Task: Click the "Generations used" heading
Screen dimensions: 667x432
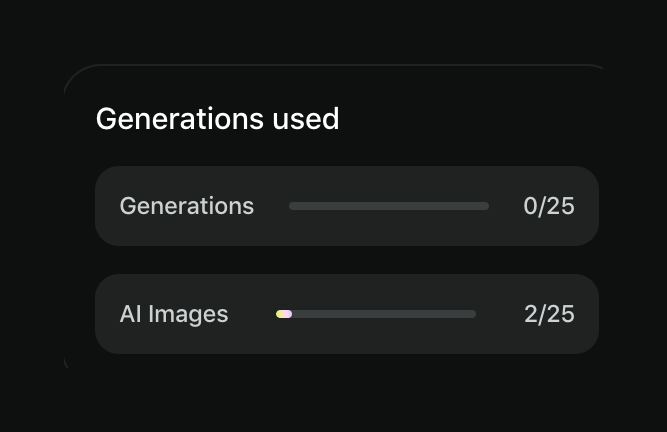Action: tap(217, 119)
